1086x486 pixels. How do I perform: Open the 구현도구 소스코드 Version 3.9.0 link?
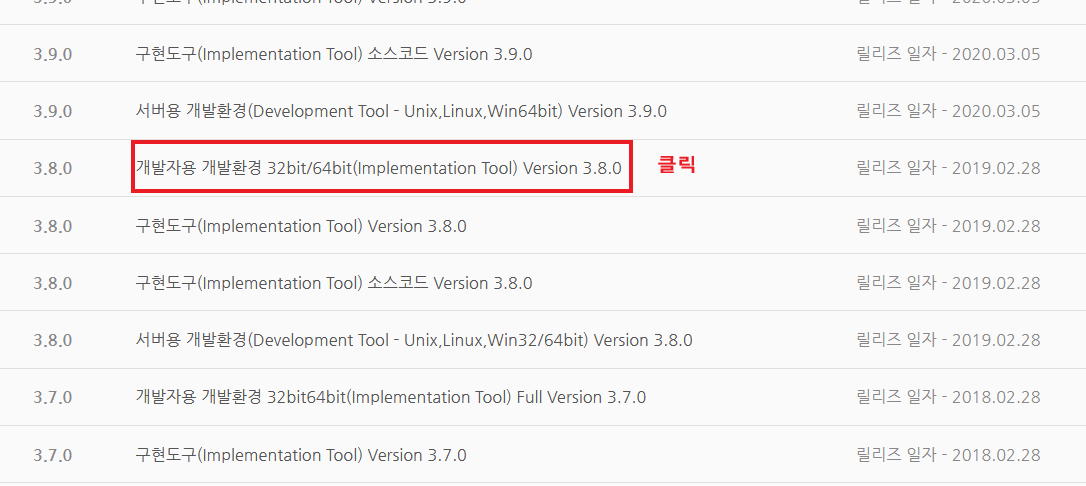click(x=333, y=54)
